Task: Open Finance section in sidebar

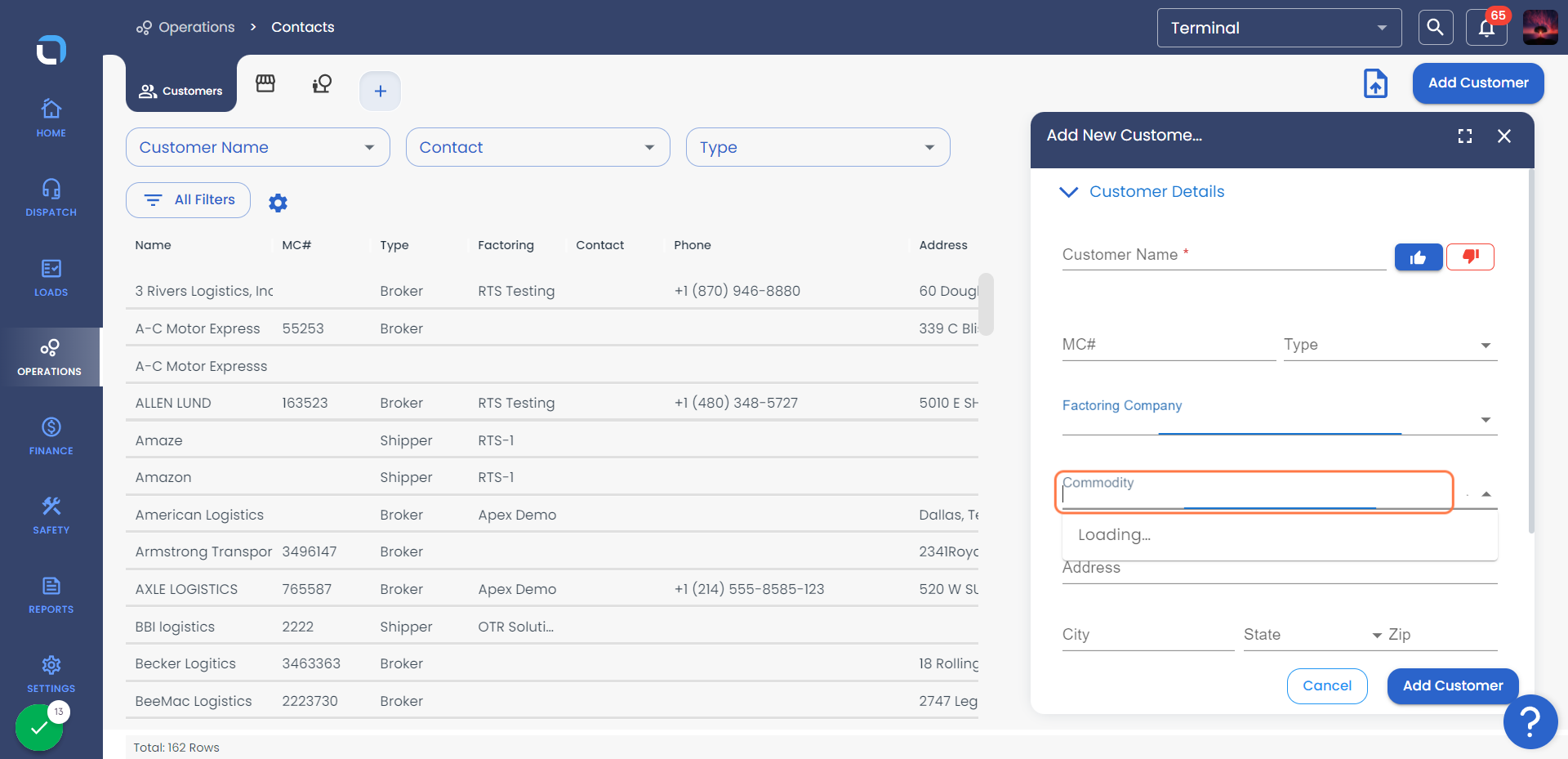Action: tap(51, 436)
